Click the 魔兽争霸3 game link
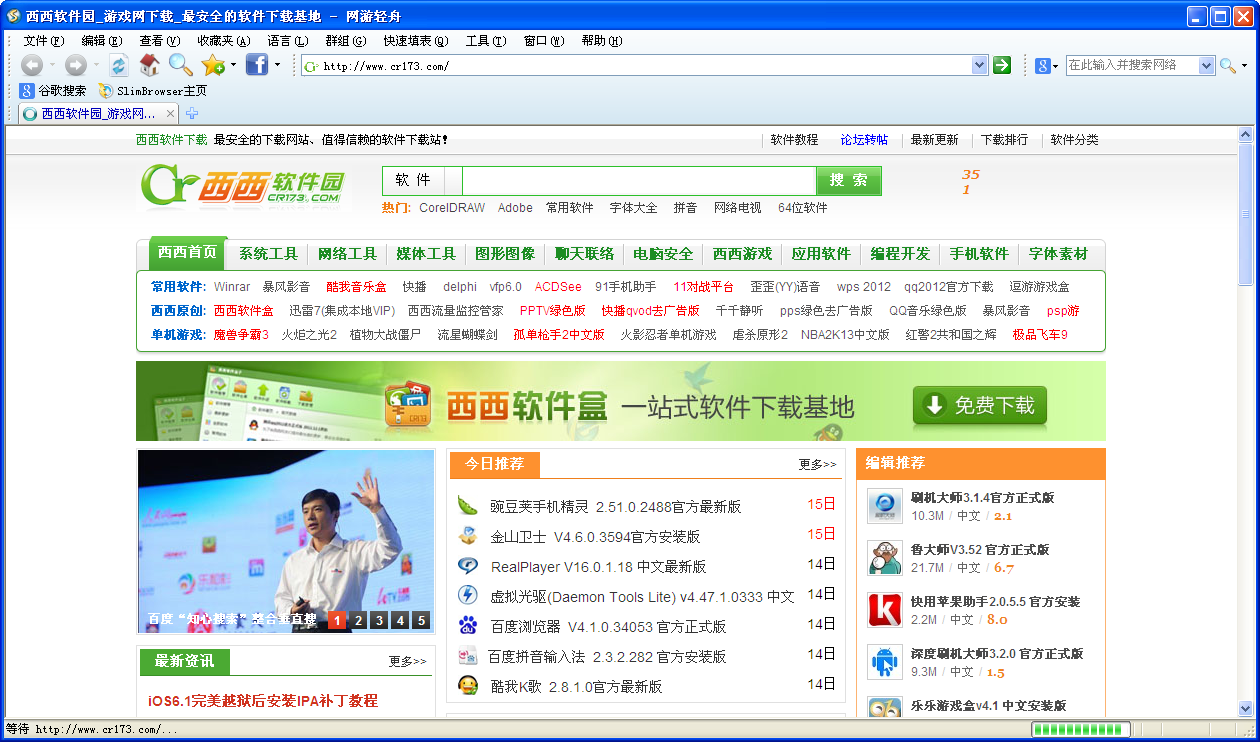Screen dimensions: 1260x742 click(x=241, y=334)
